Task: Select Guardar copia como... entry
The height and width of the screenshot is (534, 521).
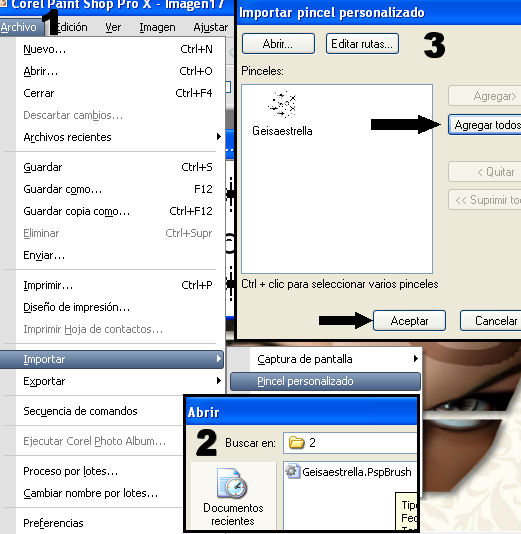Action: click(118, 211)
